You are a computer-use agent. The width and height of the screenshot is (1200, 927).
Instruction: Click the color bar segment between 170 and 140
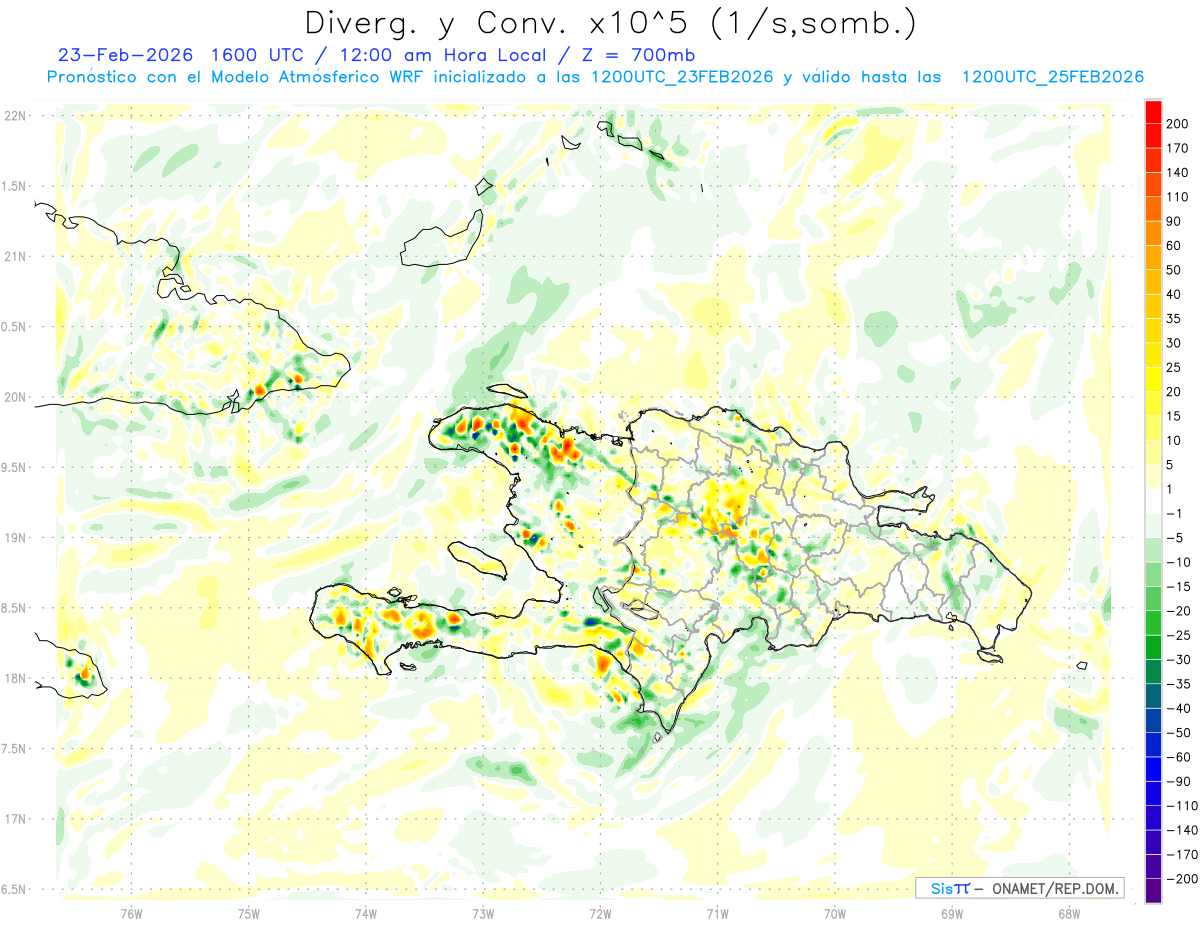click(x=1153, y=159)
